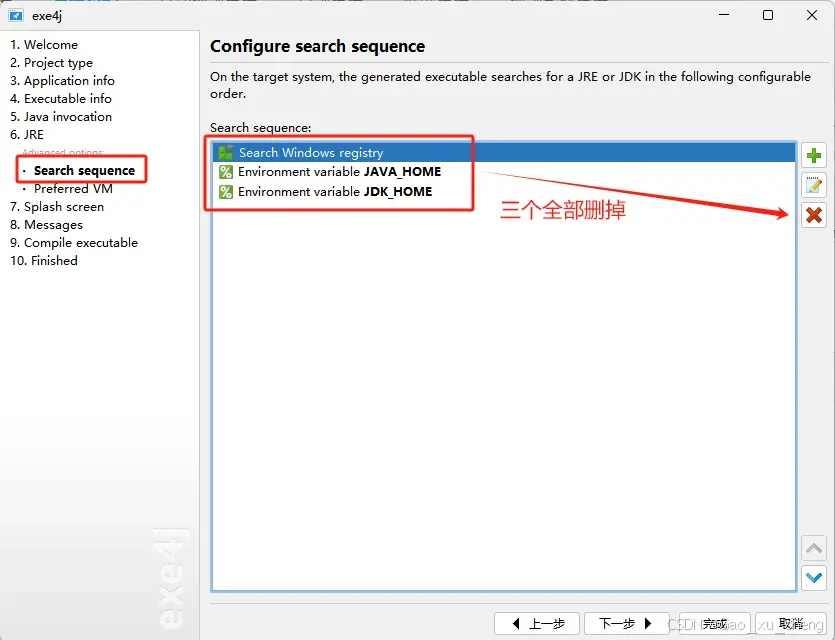Select Search sequence advanced option
Image resolution: width=835 pixels, height=640 pixels.
[84, 170]
